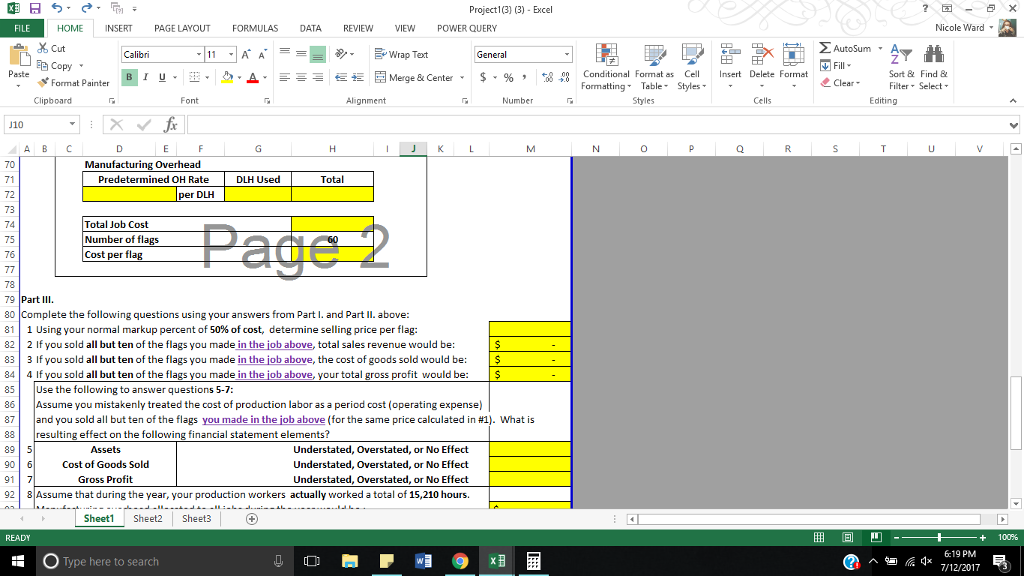Screen dimensions: 1024x576
Task: Open Format as Table gallery
Action: click(x=654, y=67)
